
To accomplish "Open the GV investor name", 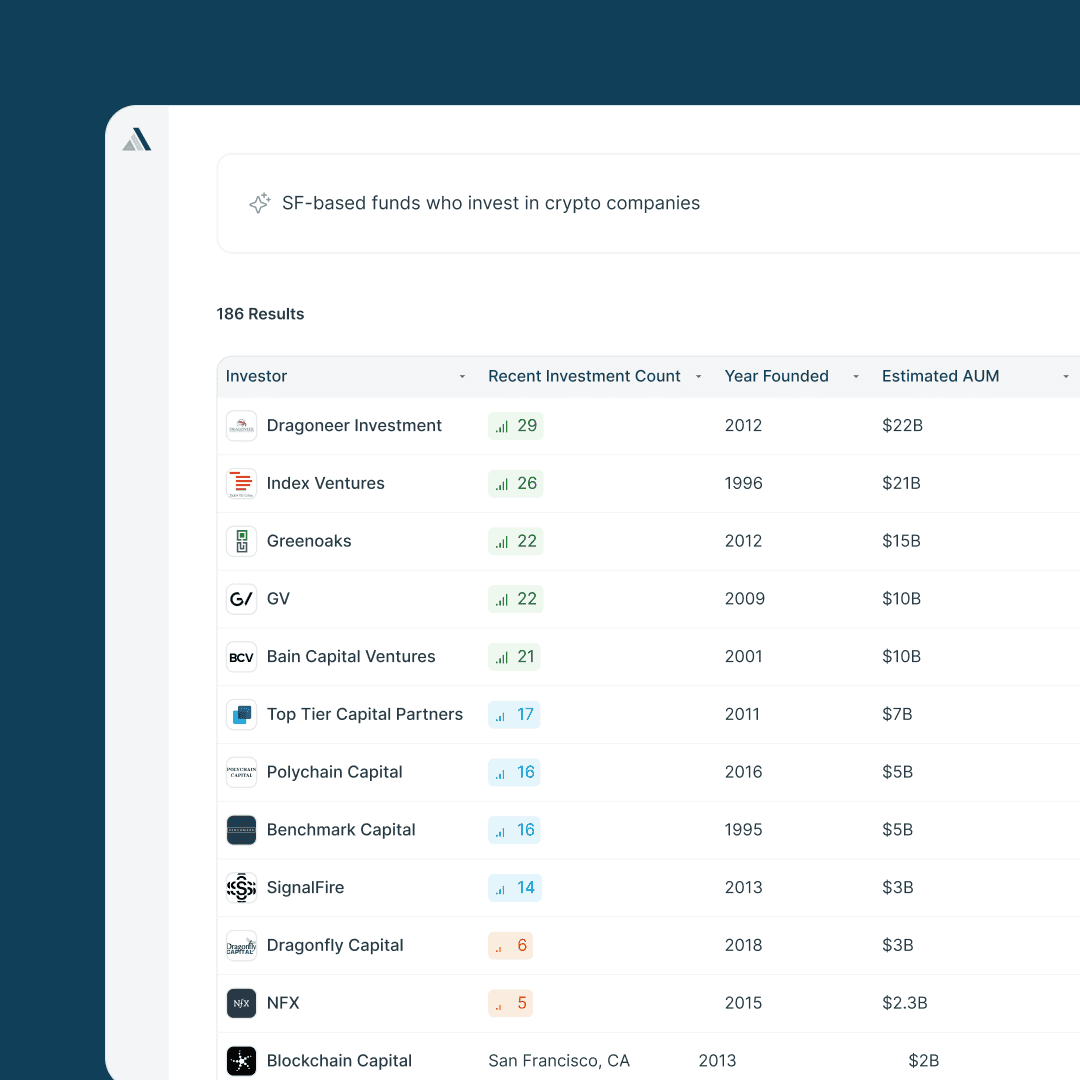I will 278,599.
